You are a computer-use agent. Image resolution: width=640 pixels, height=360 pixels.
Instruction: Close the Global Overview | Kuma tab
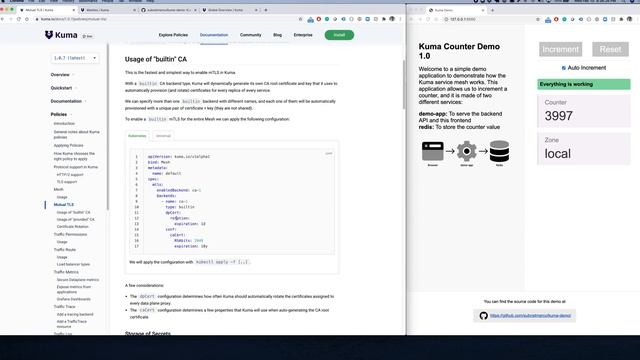coord(256,10)
